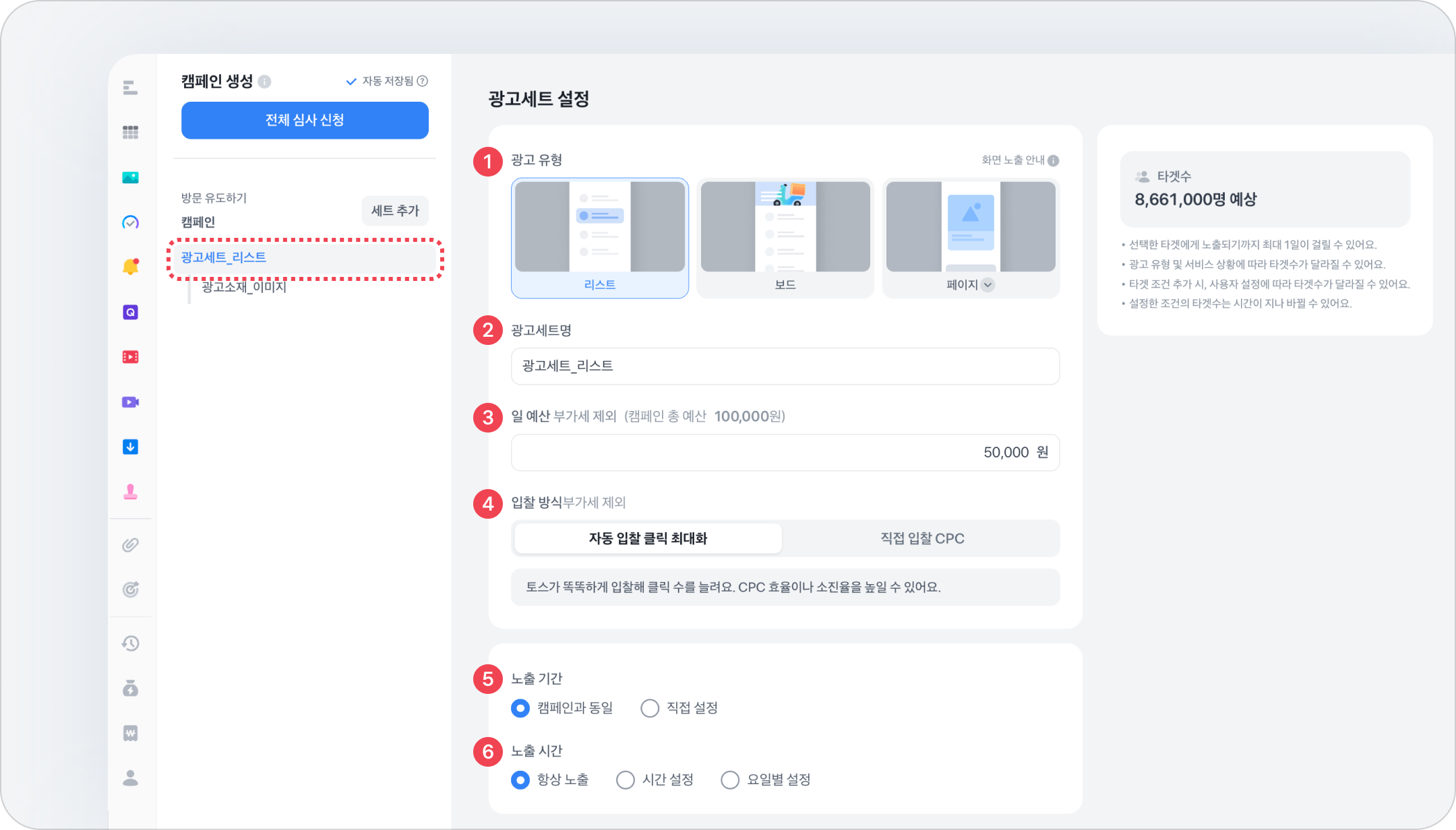Screen dimensions: 1456x830
Task: Open the image picture icon in sidebar
Action: coord(130,177)
